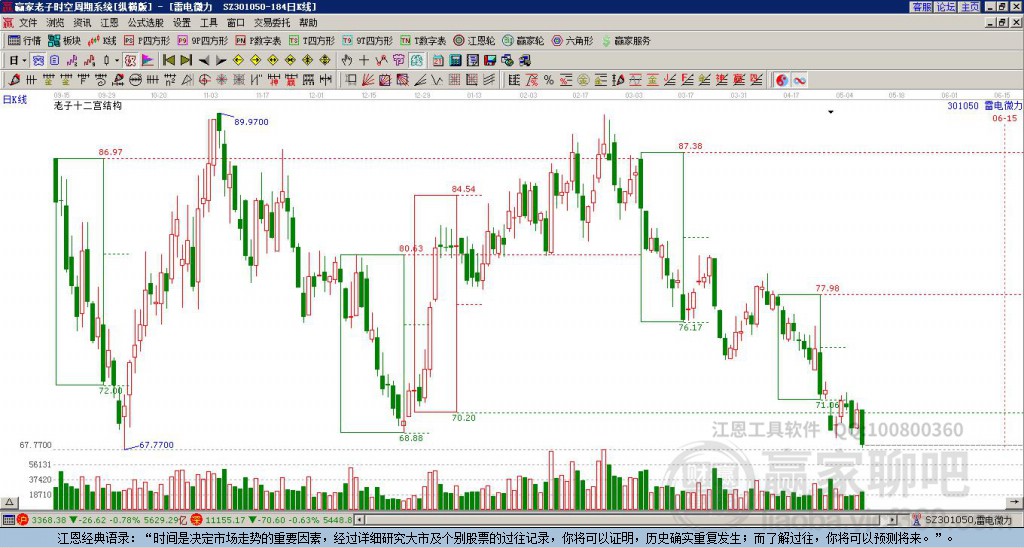Viewport: 1024px width, 548px height.
Task: Open the 板块 sector view
Action: tap(64, 40)
